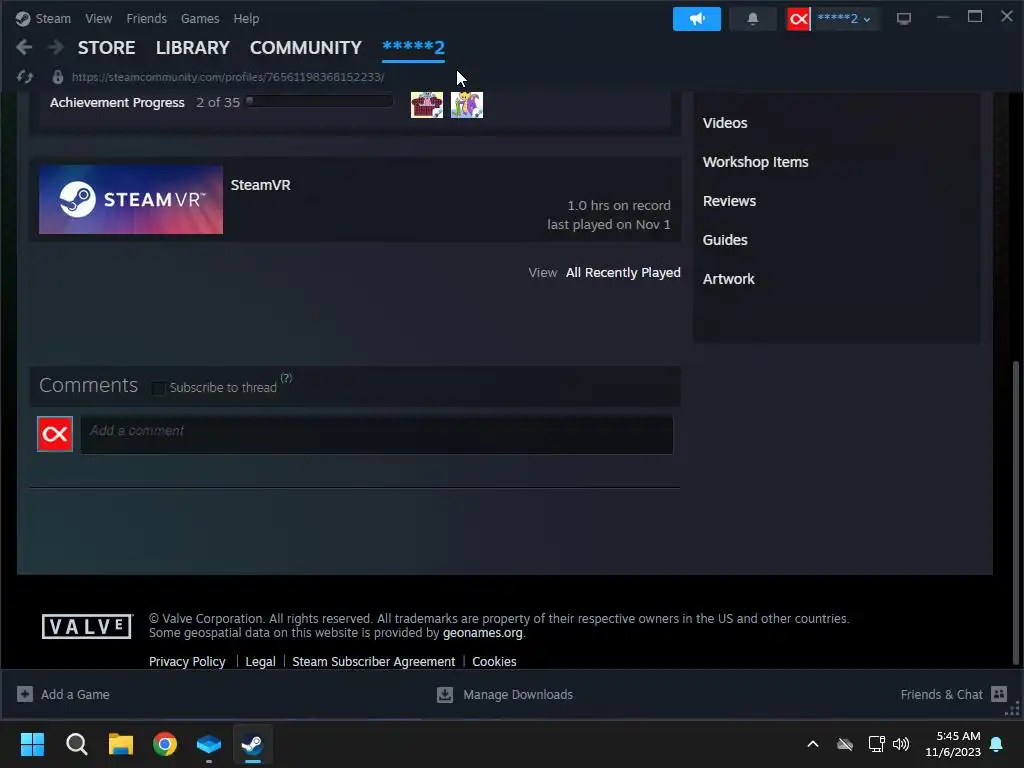The width and height of the screenshot is (1024, 768).
Task: Open the Videos link in sidebar
Action: [x=725, y=123]
